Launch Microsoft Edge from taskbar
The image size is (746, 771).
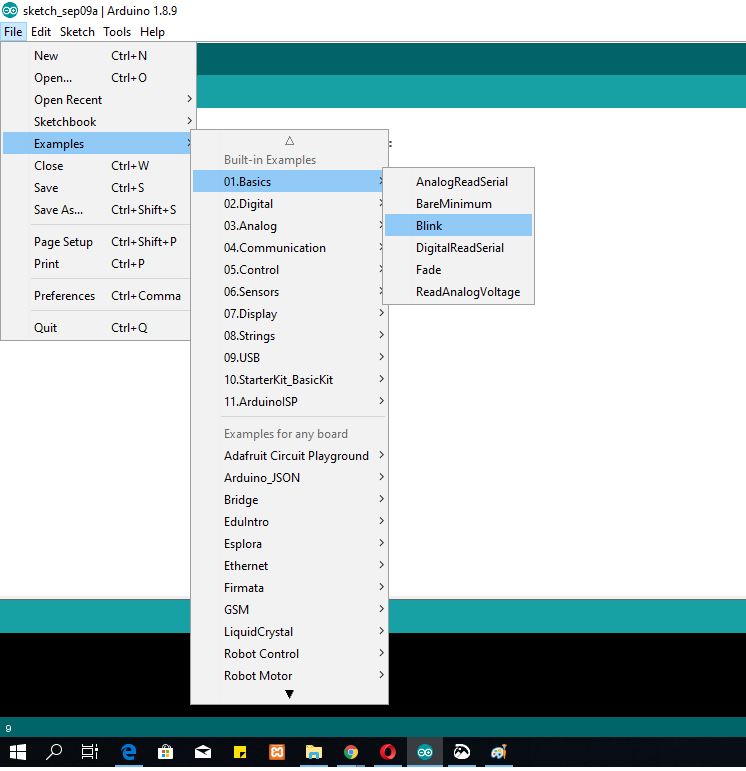pyautogui.click(x=128, y=752)
